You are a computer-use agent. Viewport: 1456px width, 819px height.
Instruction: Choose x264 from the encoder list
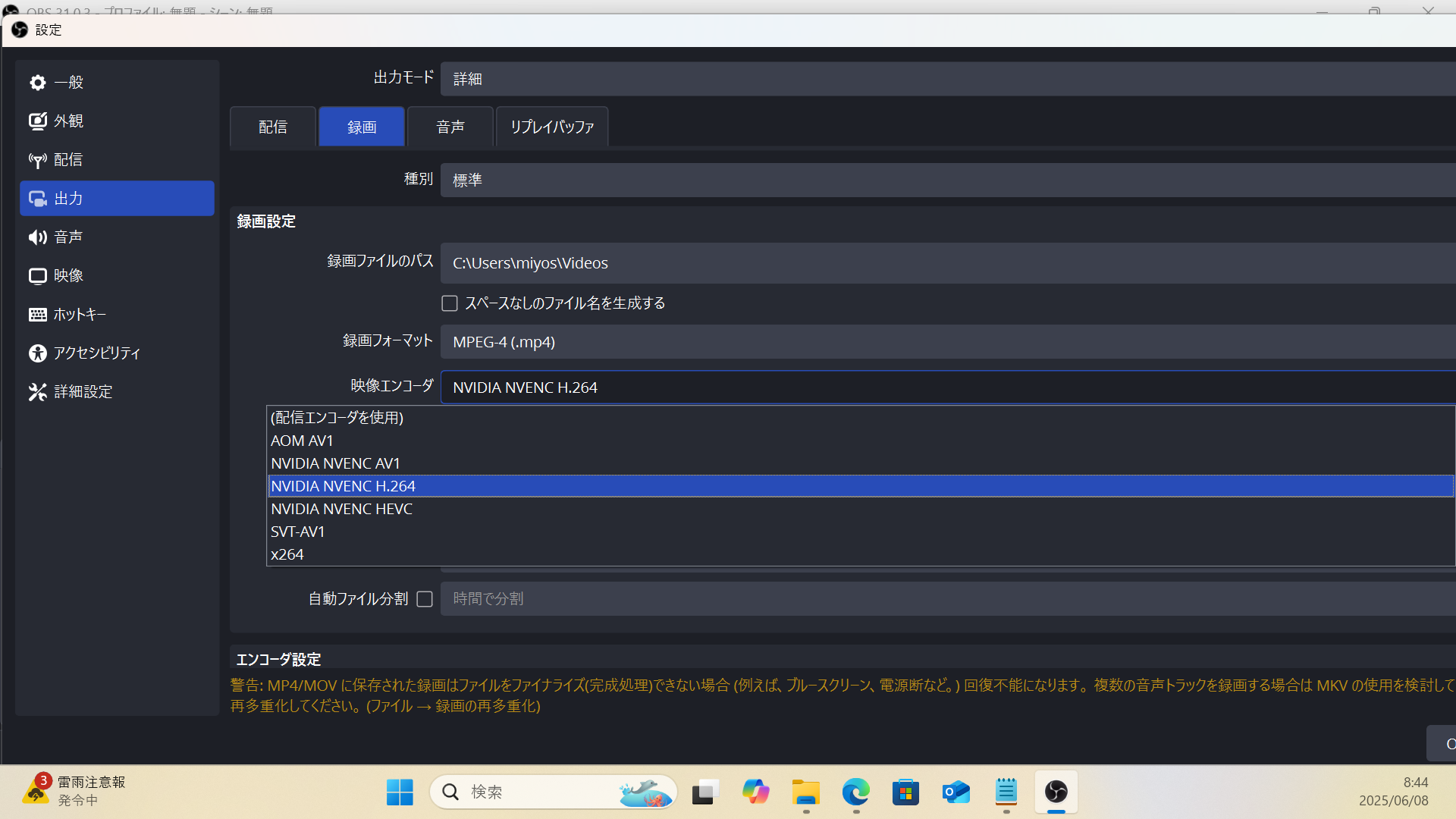(861, 554)
